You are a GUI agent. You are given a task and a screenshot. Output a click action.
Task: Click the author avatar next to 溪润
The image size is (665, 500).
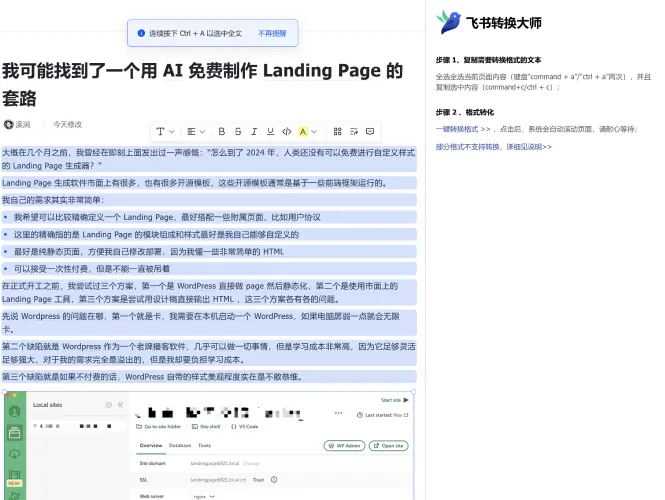8,124
